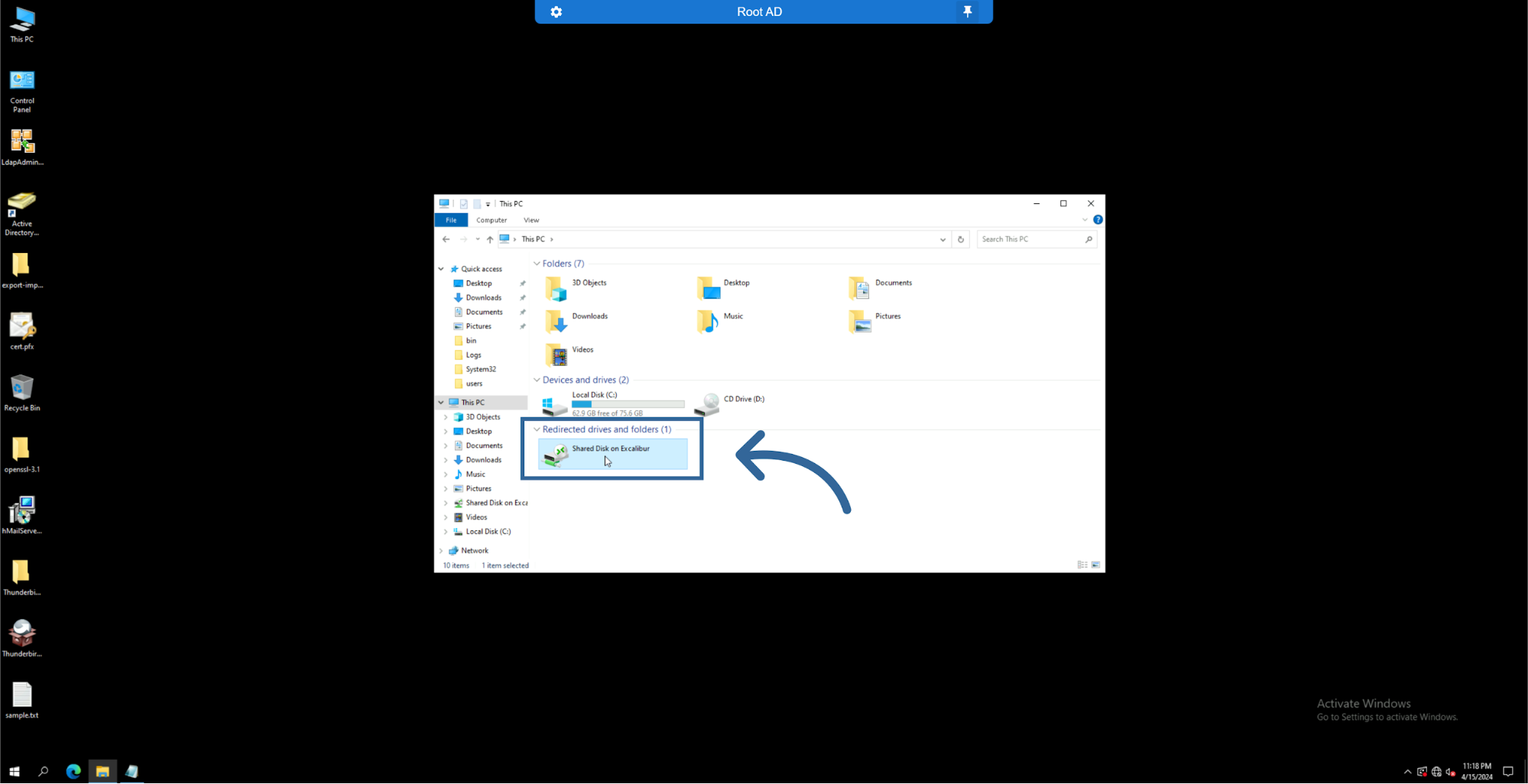
Task: Collapse the Devices and drives group
Action: tap(537, 380)
